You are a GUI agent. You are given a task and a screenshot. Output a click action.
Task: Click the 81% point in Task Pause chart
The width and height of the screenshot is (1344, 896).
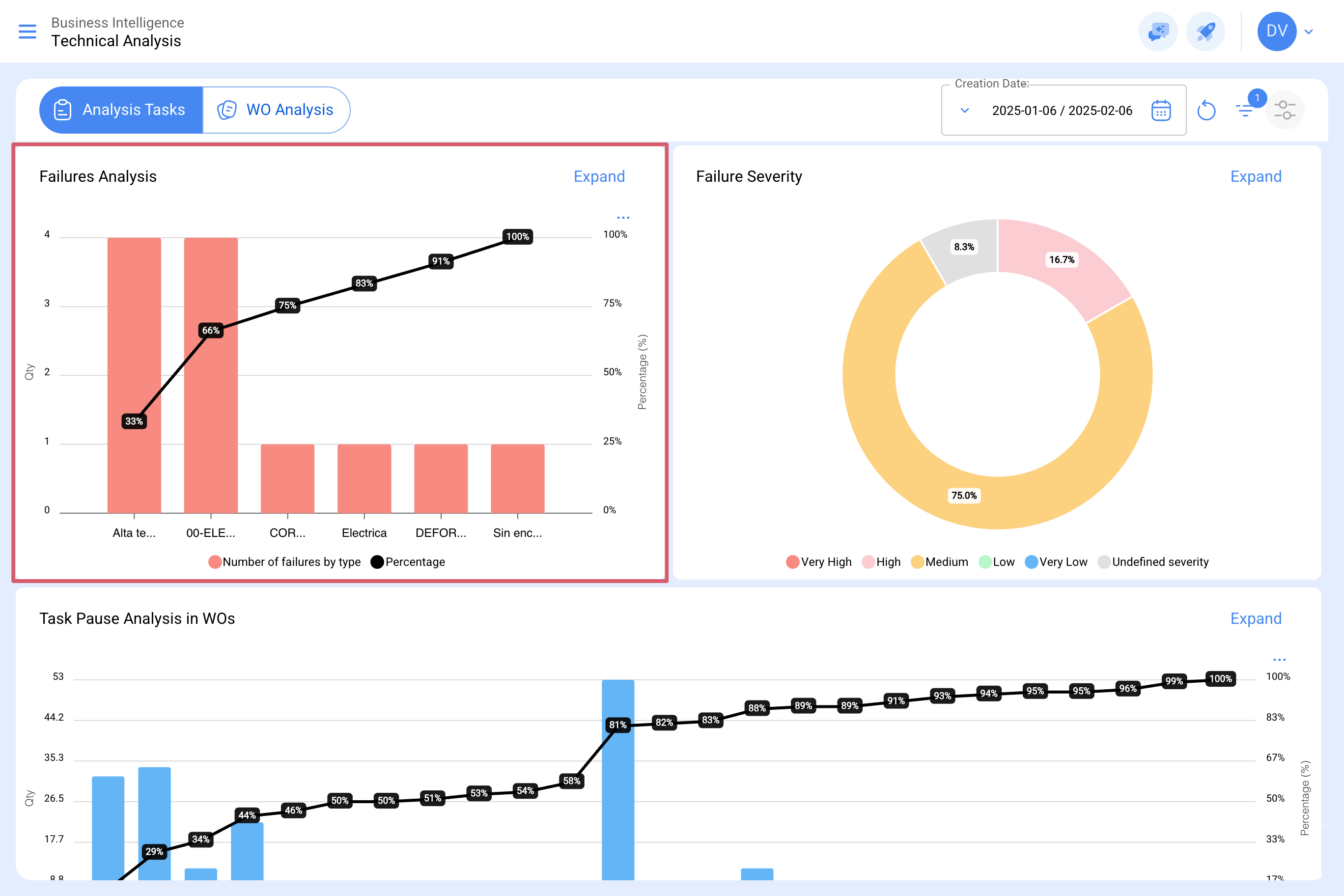pos(617,725)
